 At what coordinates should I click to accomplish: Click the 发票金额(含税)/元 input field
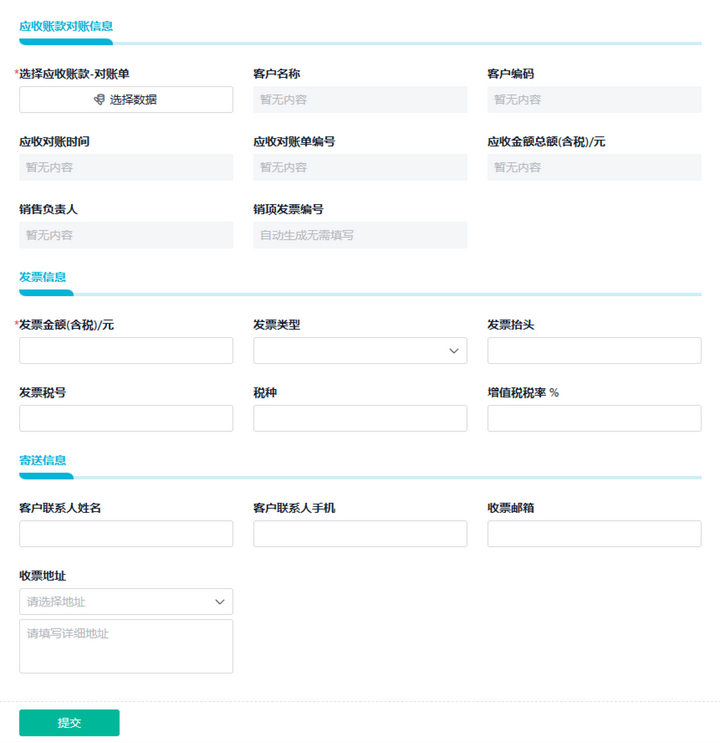point(126,351)
